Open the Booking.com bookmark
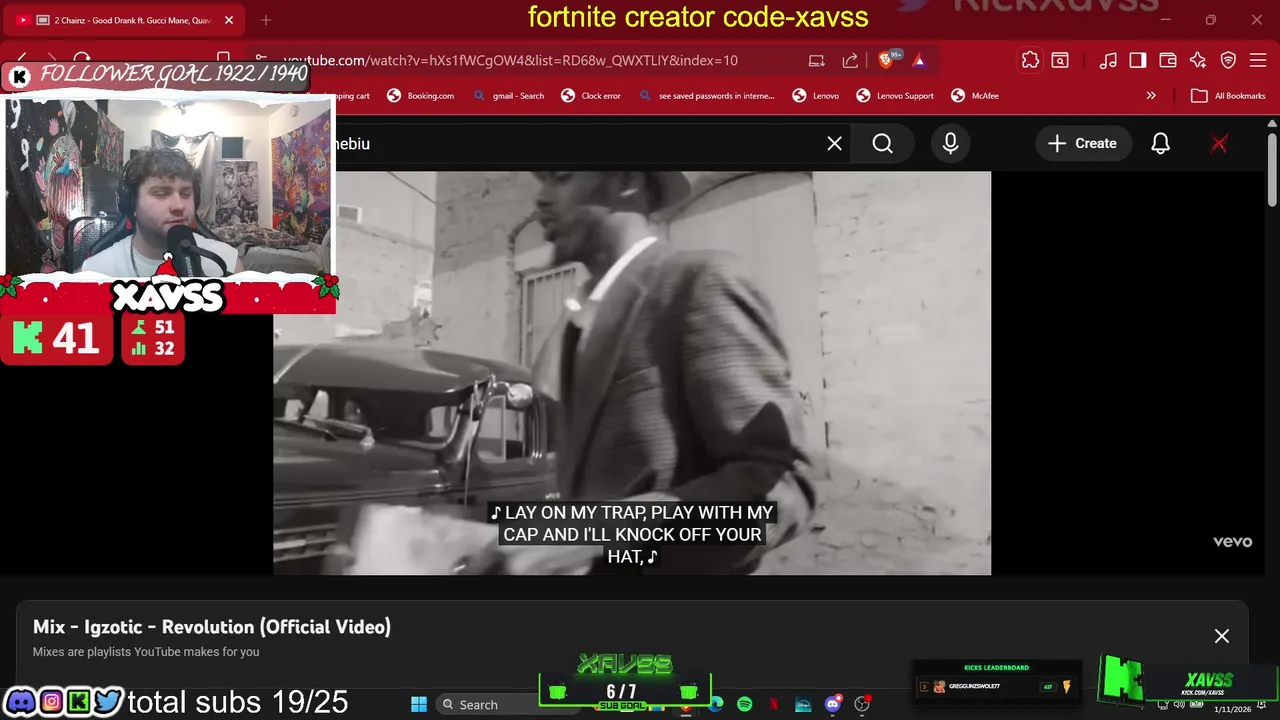This screenshot has height=720, width=1280. click(420, 96)
